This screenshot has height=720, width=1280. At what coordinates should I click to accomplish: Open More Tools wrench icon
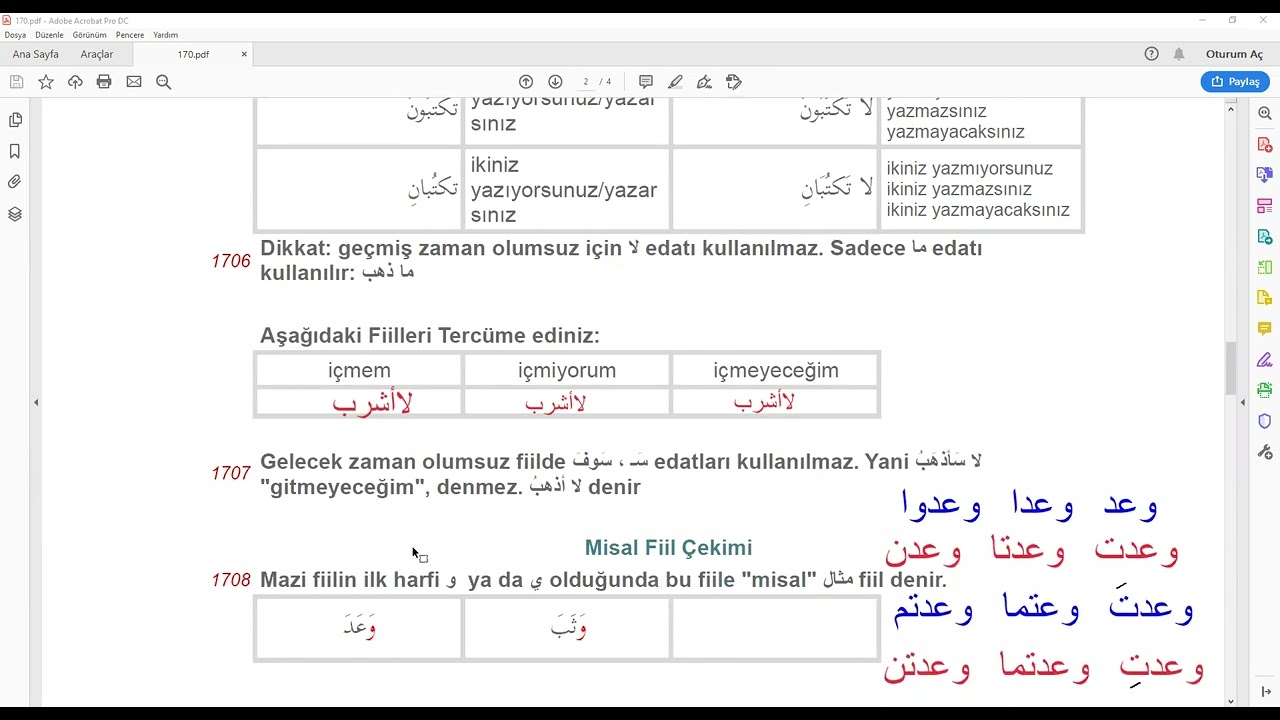(x=1265, y=452)
